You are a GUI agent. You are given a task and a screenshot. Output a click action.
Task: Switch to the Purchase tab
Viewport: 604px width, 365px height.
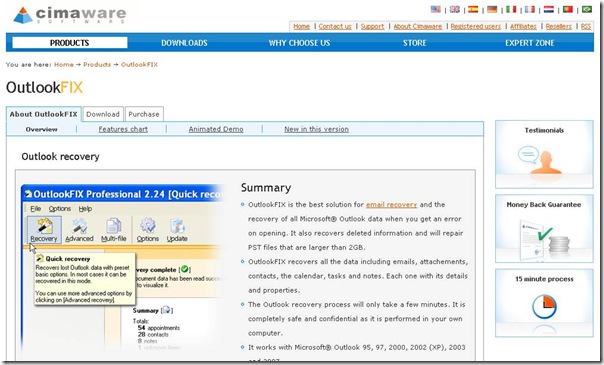[x=144, y=114]
